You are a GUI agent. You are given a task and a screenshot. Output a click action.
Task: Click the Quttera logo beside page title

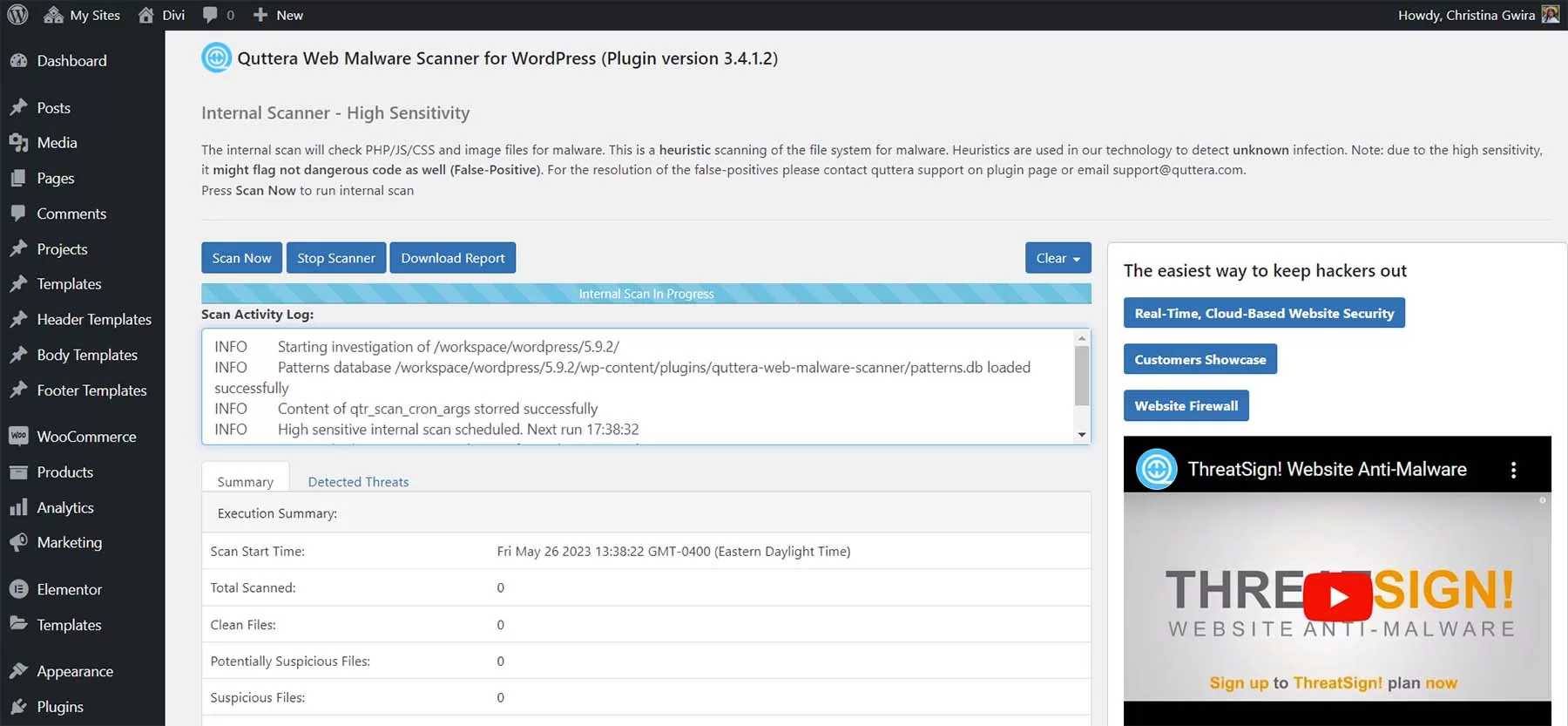[x=216, y=58]
